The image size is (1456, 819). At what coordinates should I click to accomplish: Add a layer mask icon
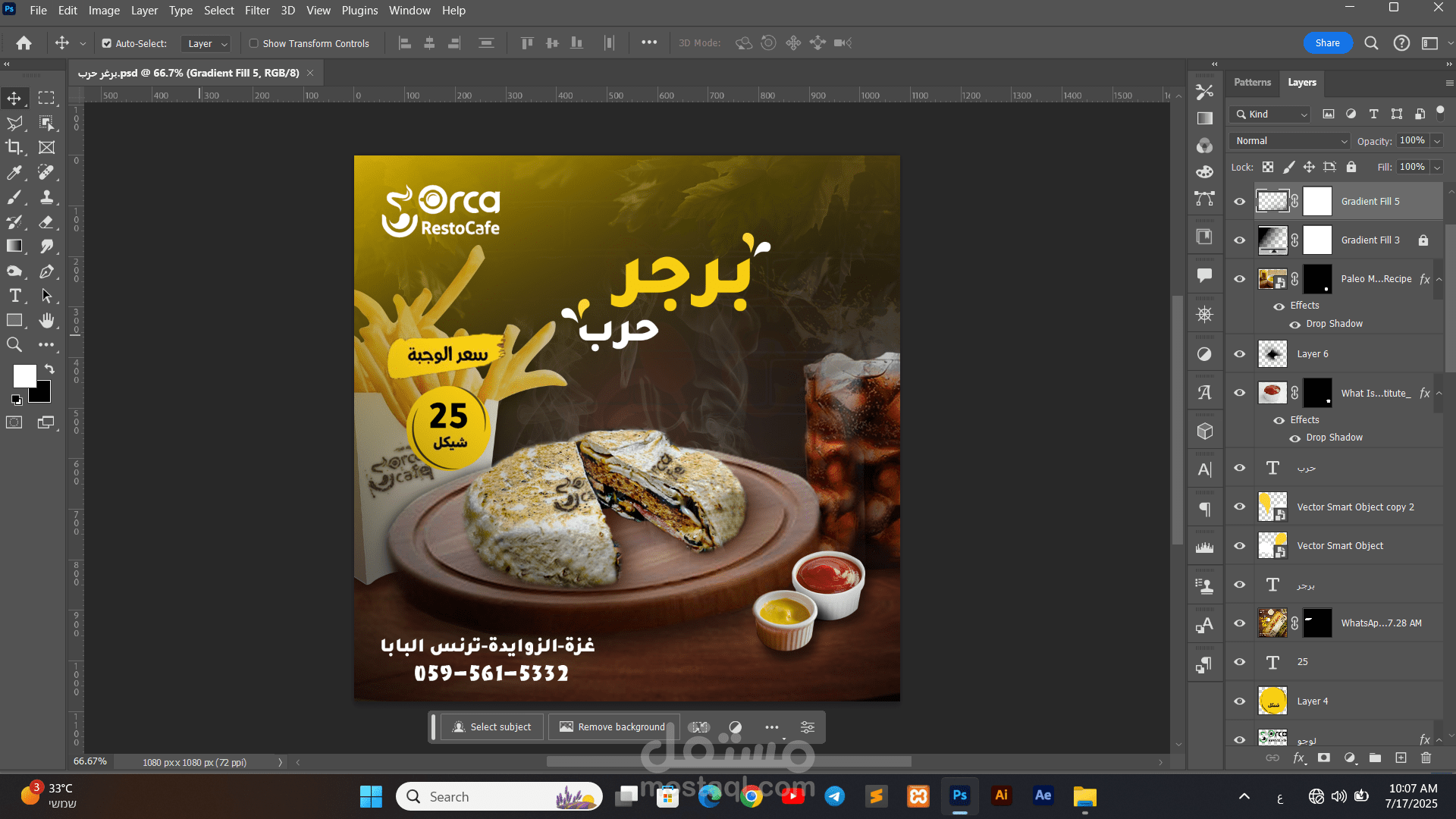1324,758
